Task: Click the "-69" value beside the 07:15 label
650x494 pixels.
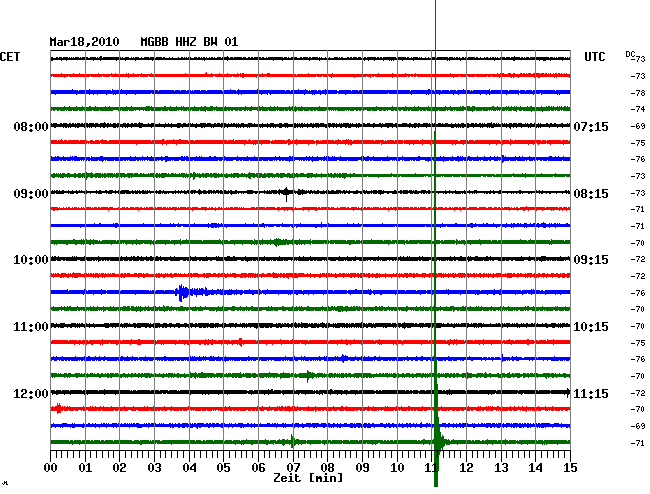Action: coord(638,126)
